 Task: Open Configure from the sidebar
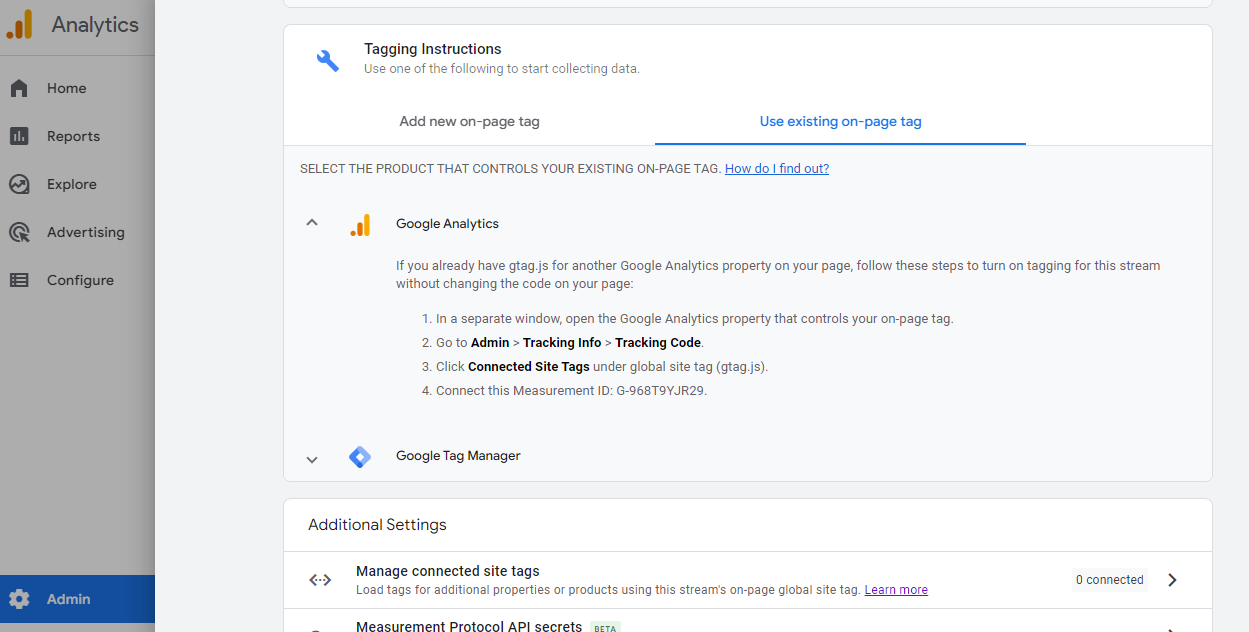coord(19,280)
